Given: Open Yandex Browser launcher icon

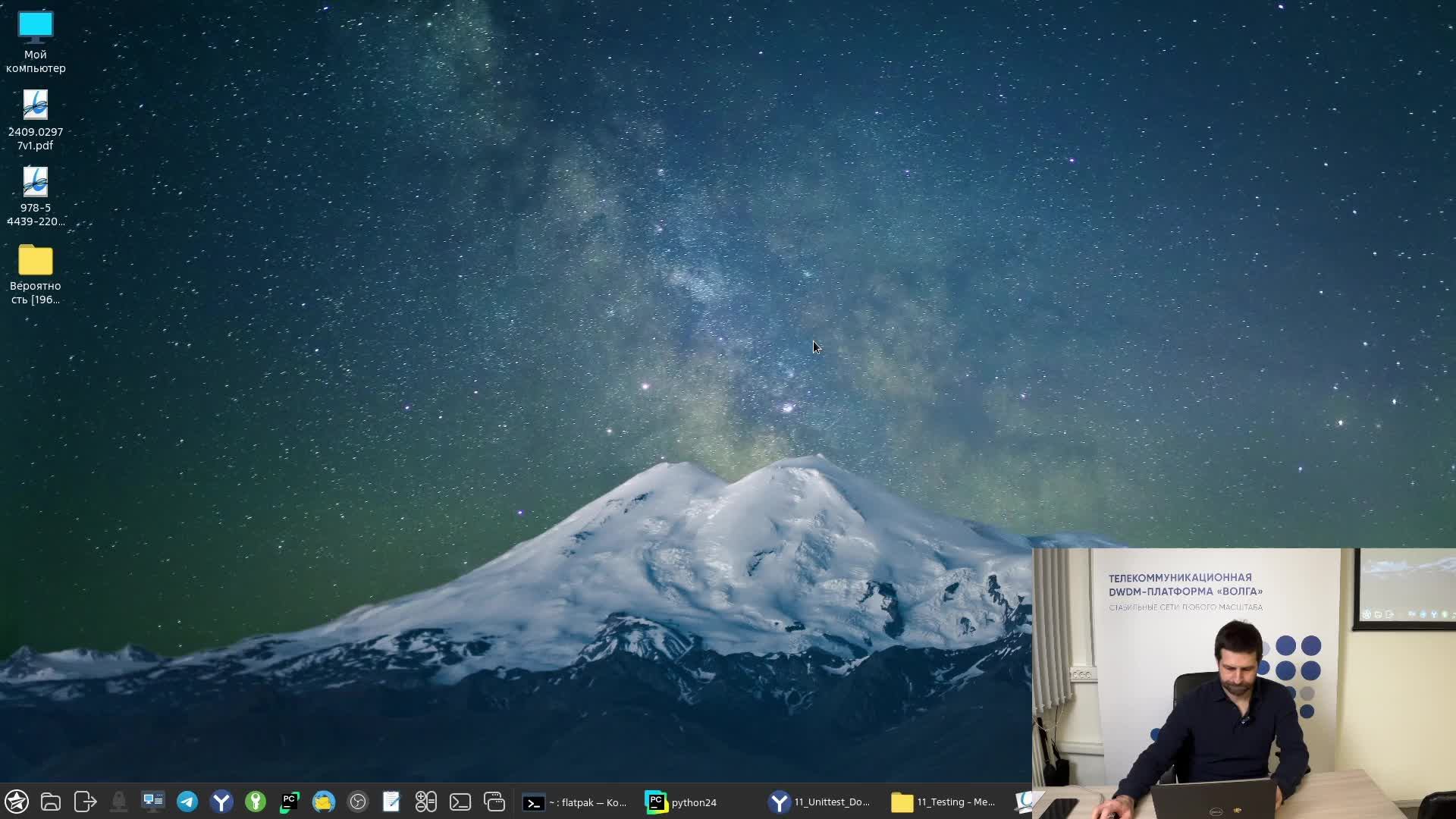Looking at the screenshot, I should click(221, 802).
